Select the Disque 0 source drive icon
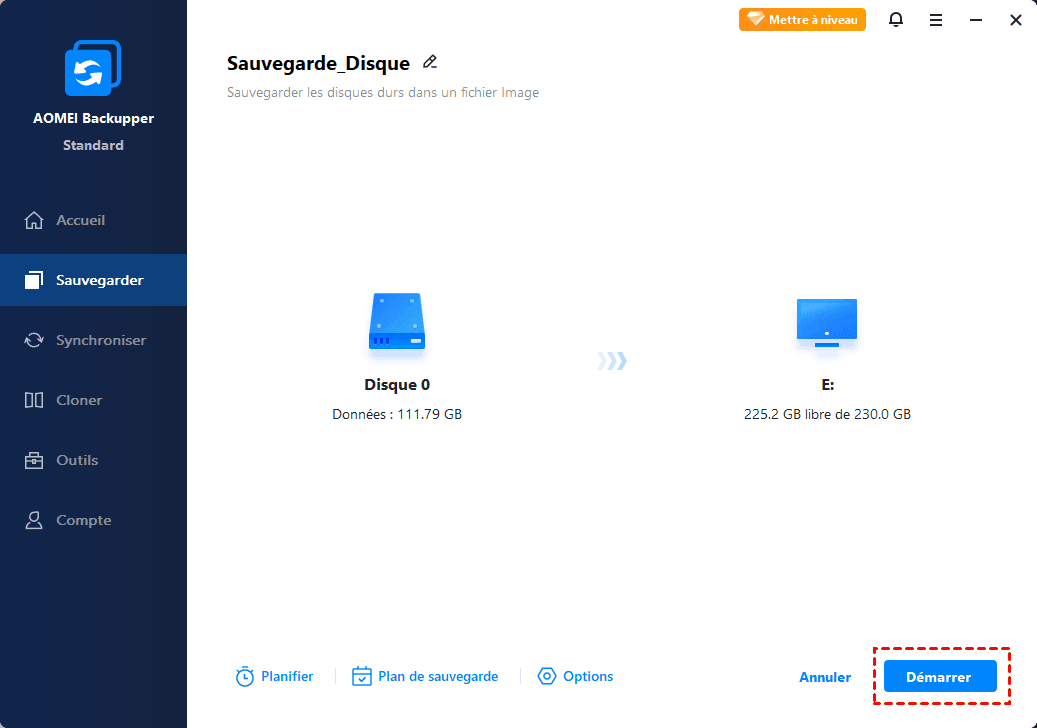Screen dimensions: 1037x728 (x=397, y=322)
